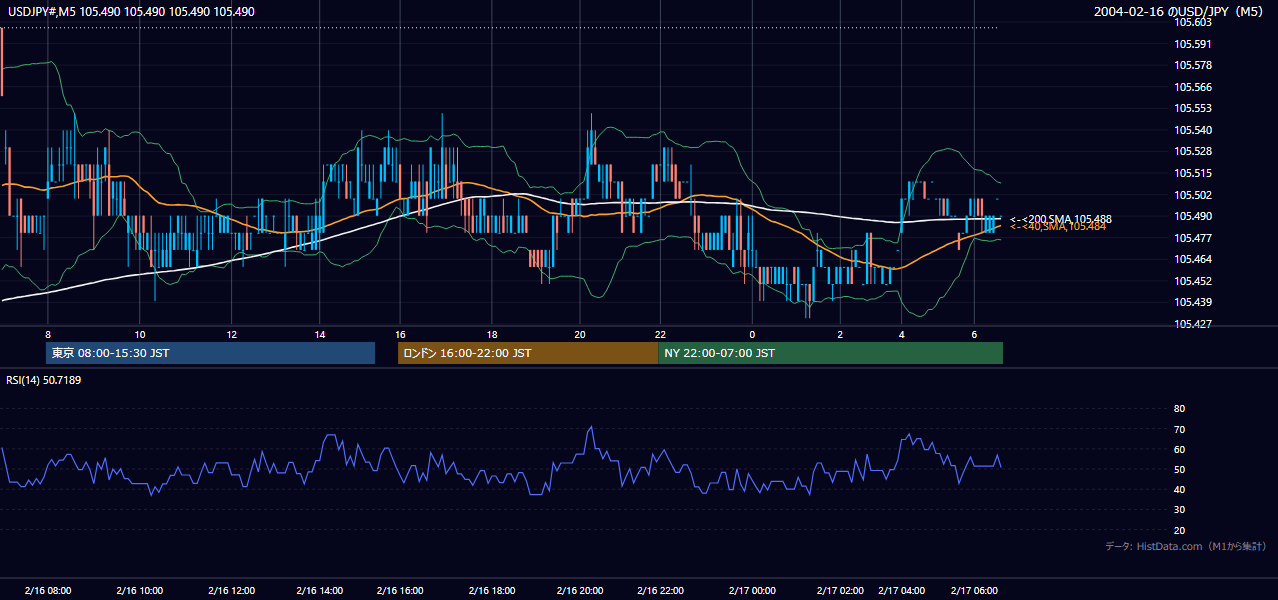
Task: Click price axis value 105.553
Action: 1193,108
